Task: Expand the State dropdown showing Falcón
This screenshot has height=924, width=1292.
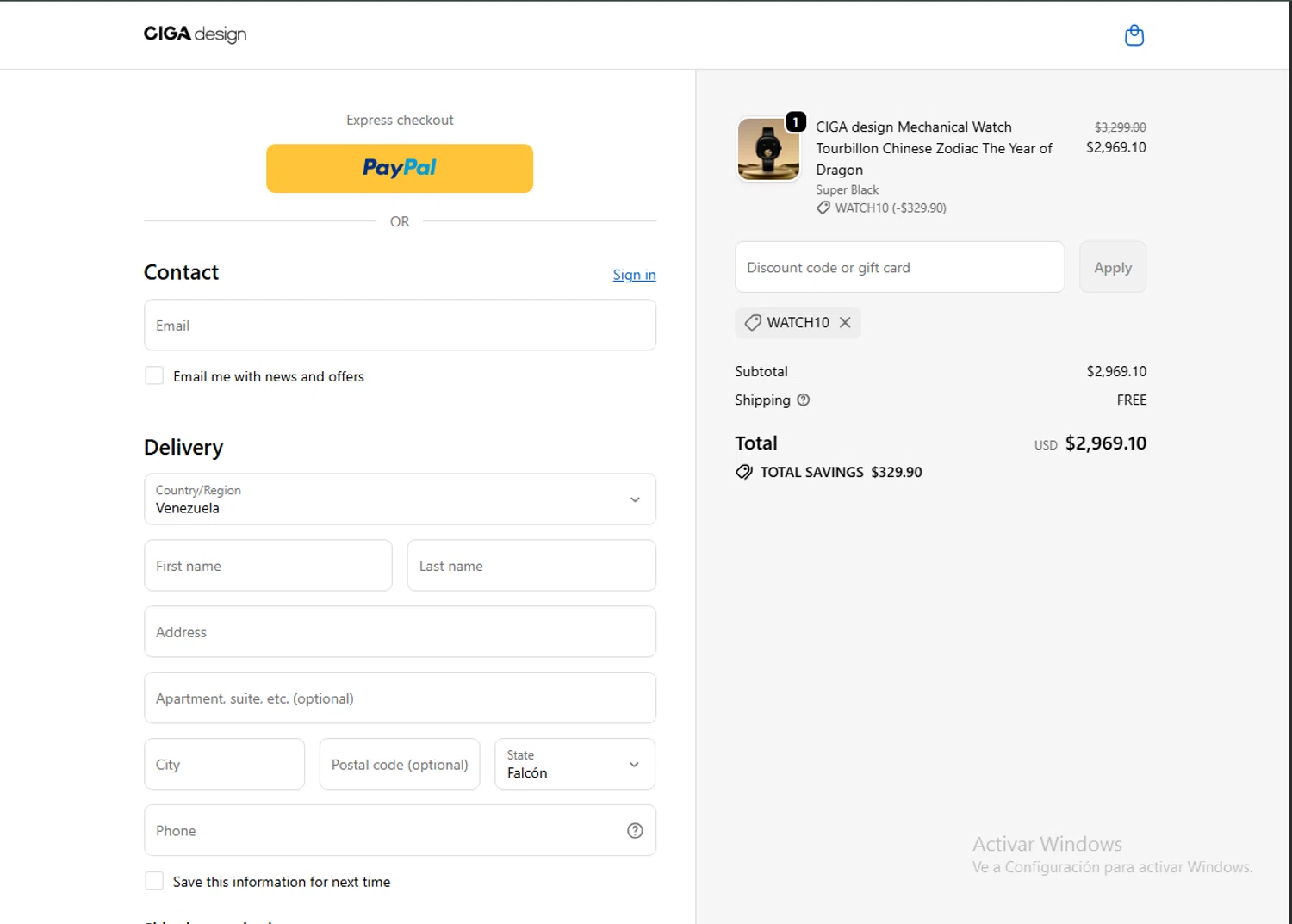Action: click(575, 765)
